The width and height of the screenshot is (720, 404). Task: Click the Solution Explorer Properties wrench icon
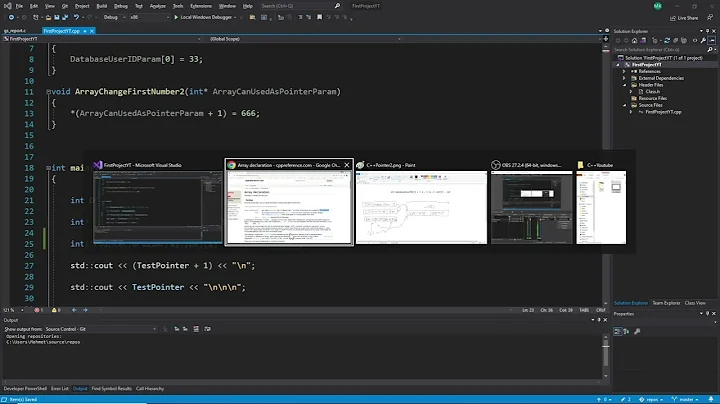click(x=703, y=40)
